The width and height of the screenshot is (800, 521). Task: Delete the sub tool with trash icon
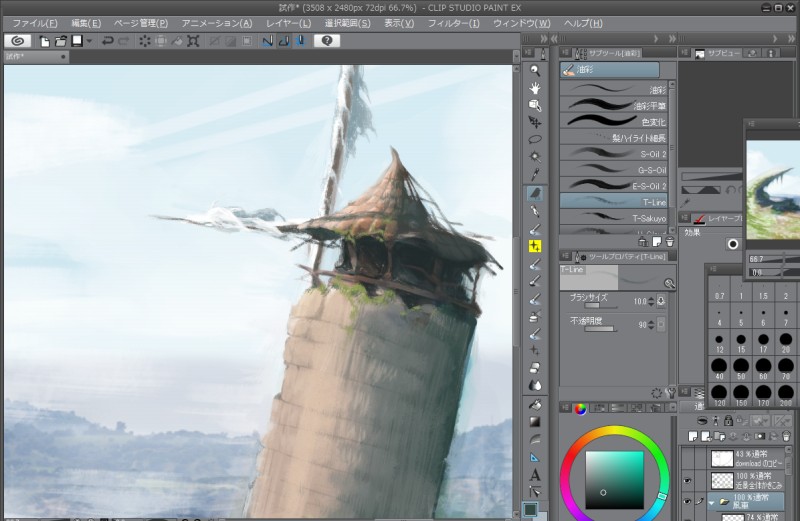(669, 242)
